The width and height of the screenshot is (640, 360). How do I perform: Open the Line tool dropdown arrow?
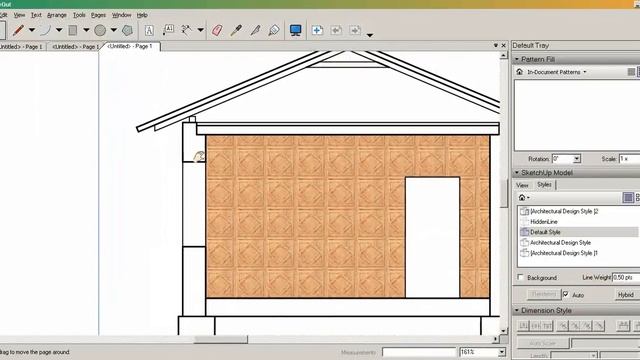(x=32, y=30)
